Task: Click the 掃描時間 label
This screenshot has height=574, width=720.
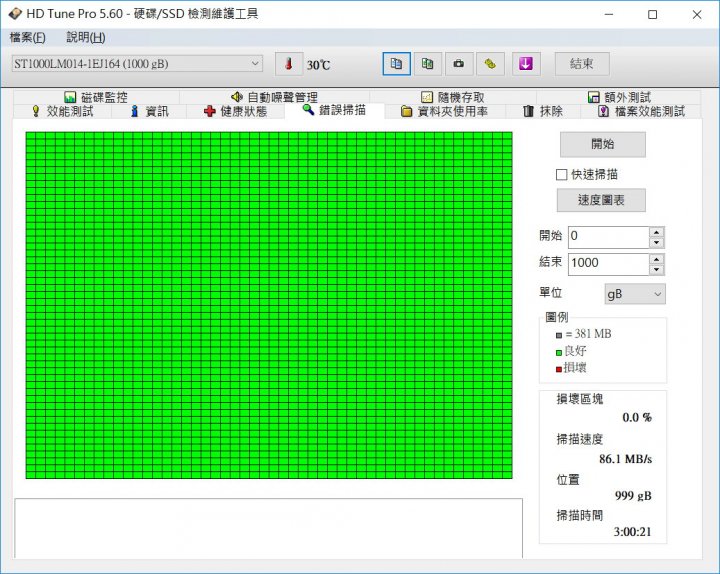Action: 579,515
